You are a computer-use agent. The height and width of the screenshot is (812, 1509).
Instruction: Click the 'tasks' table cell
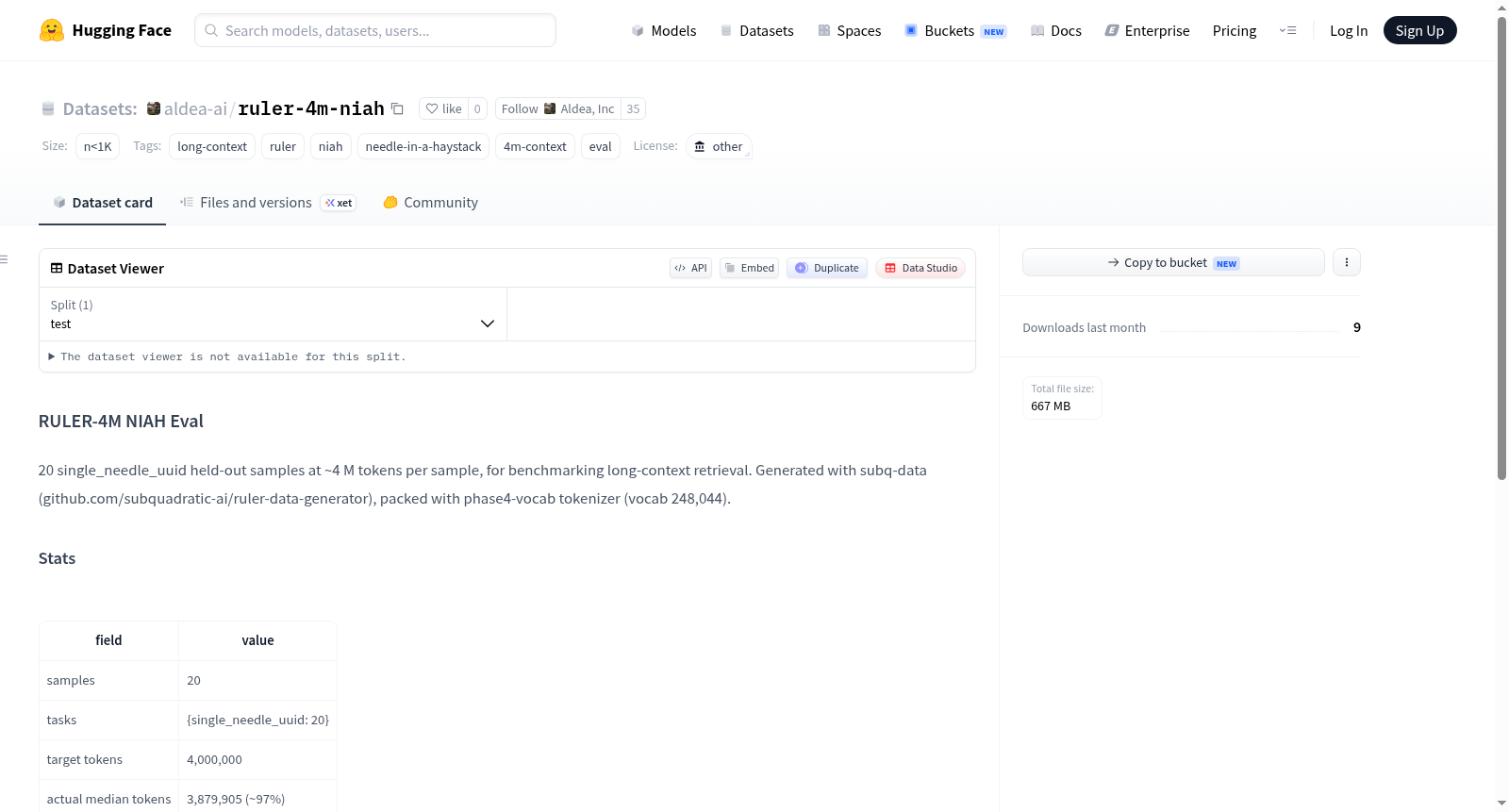click(x=109, y=720)
